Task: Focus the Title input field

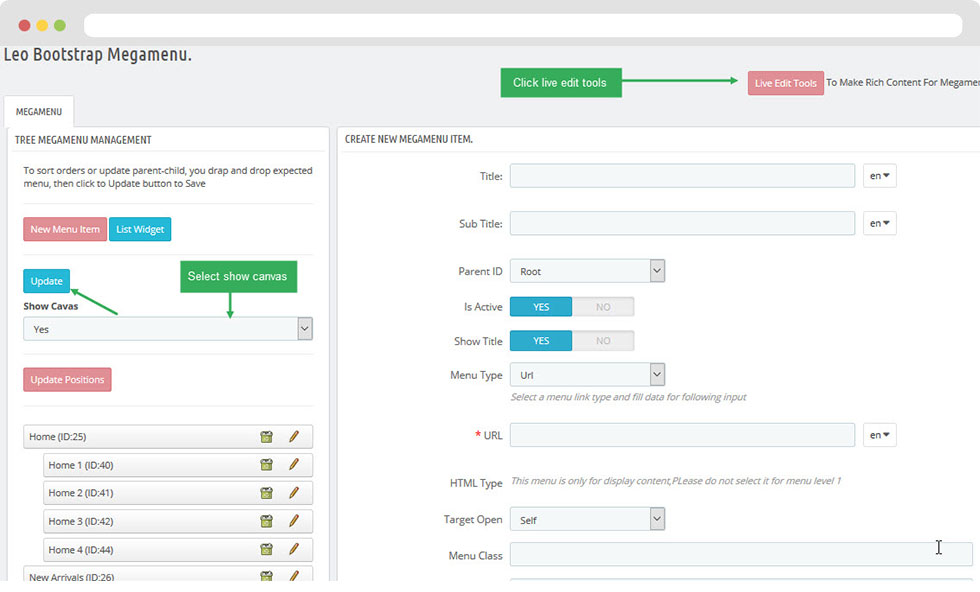Action: tap(682, 176)
